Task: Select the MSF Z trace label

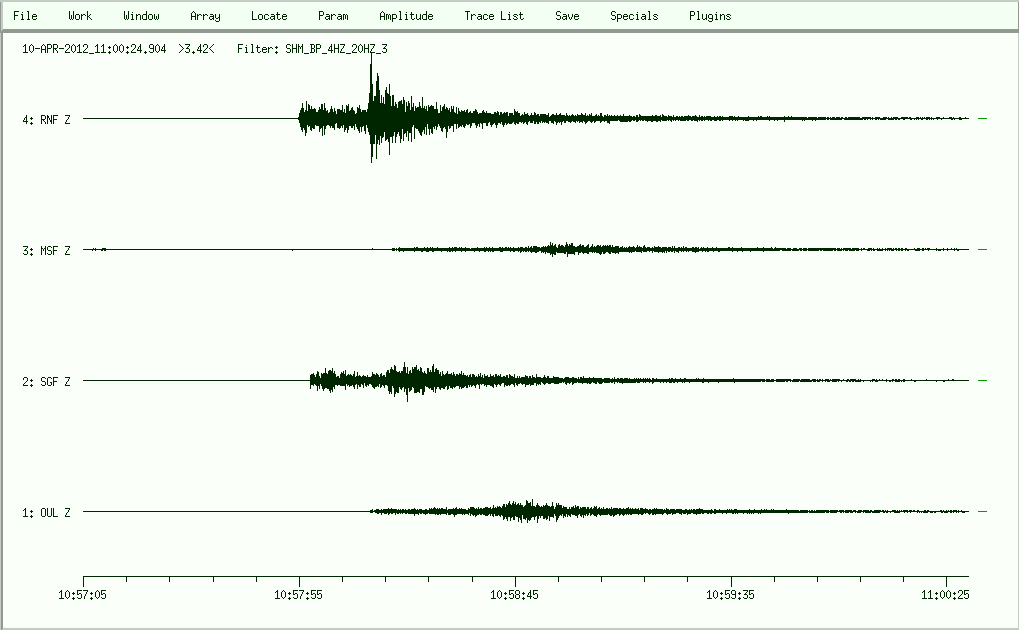Action: click(46, 251)
